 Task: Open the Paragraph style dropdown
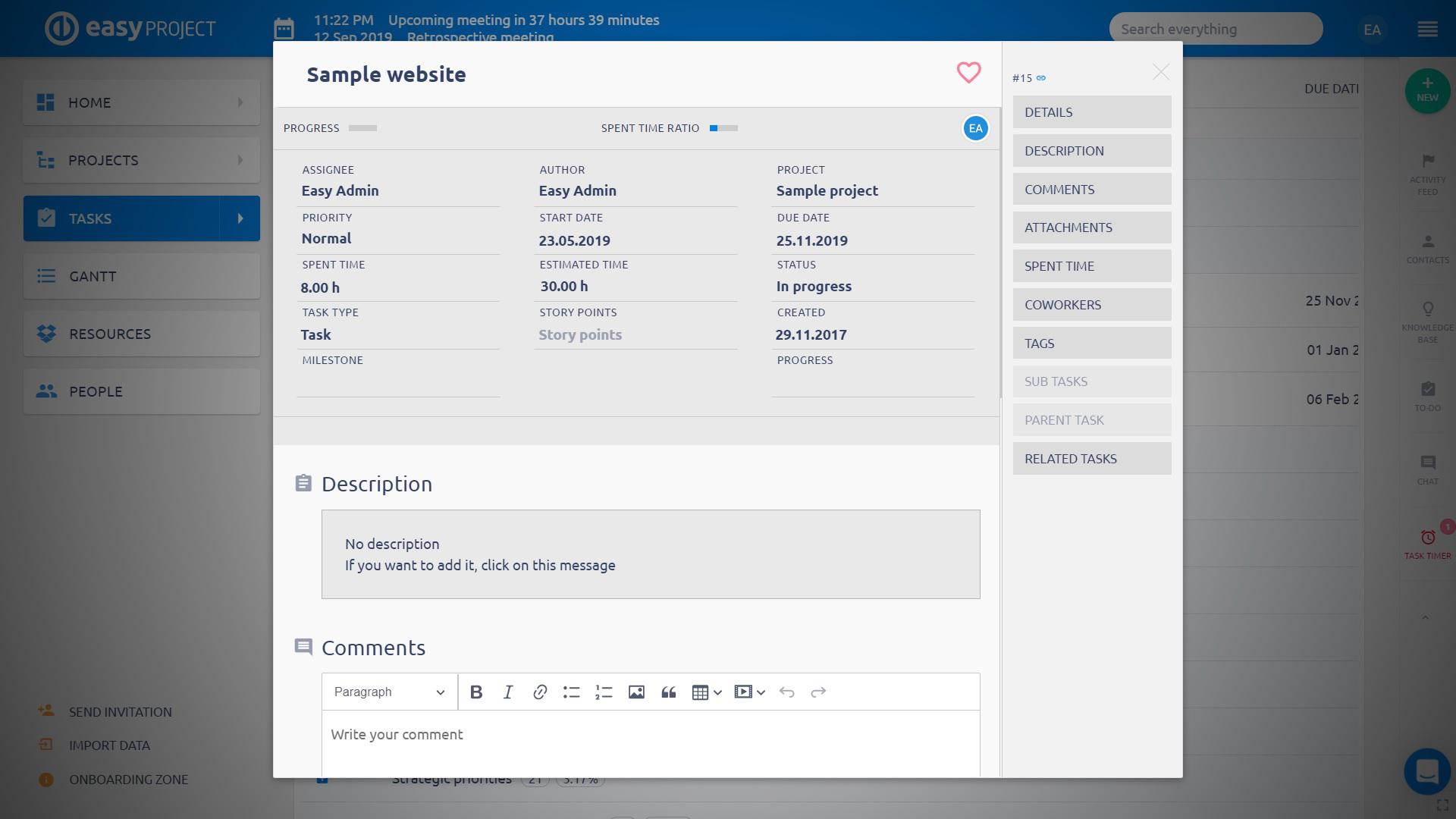coord(389,692)
